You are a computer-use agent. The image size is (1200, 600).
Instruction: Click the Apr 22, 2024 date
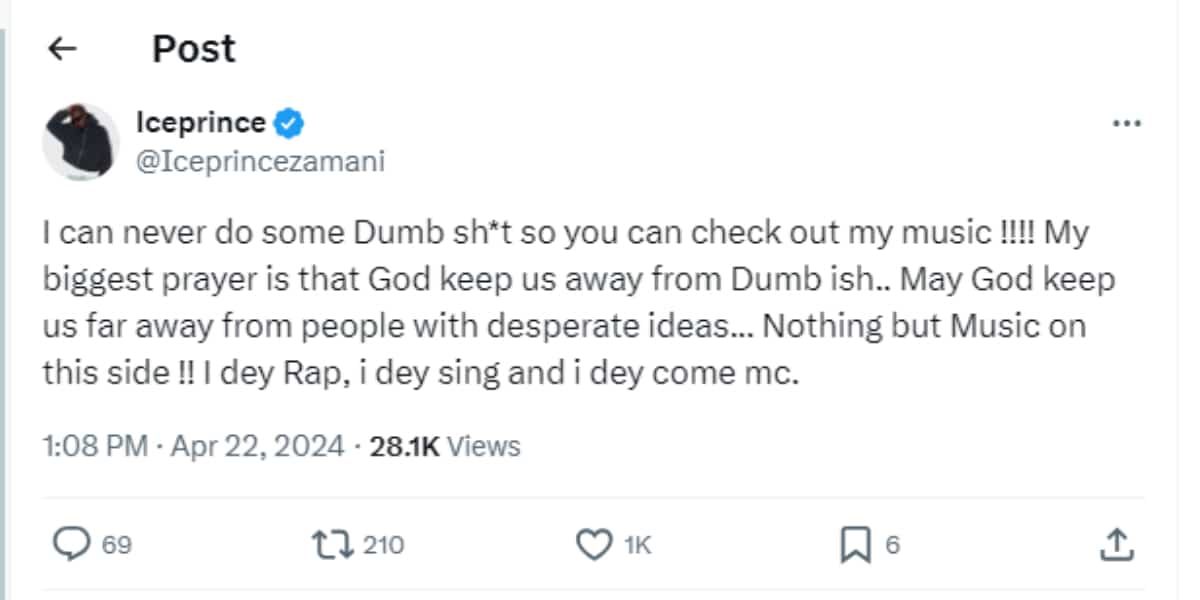(258, 446)
